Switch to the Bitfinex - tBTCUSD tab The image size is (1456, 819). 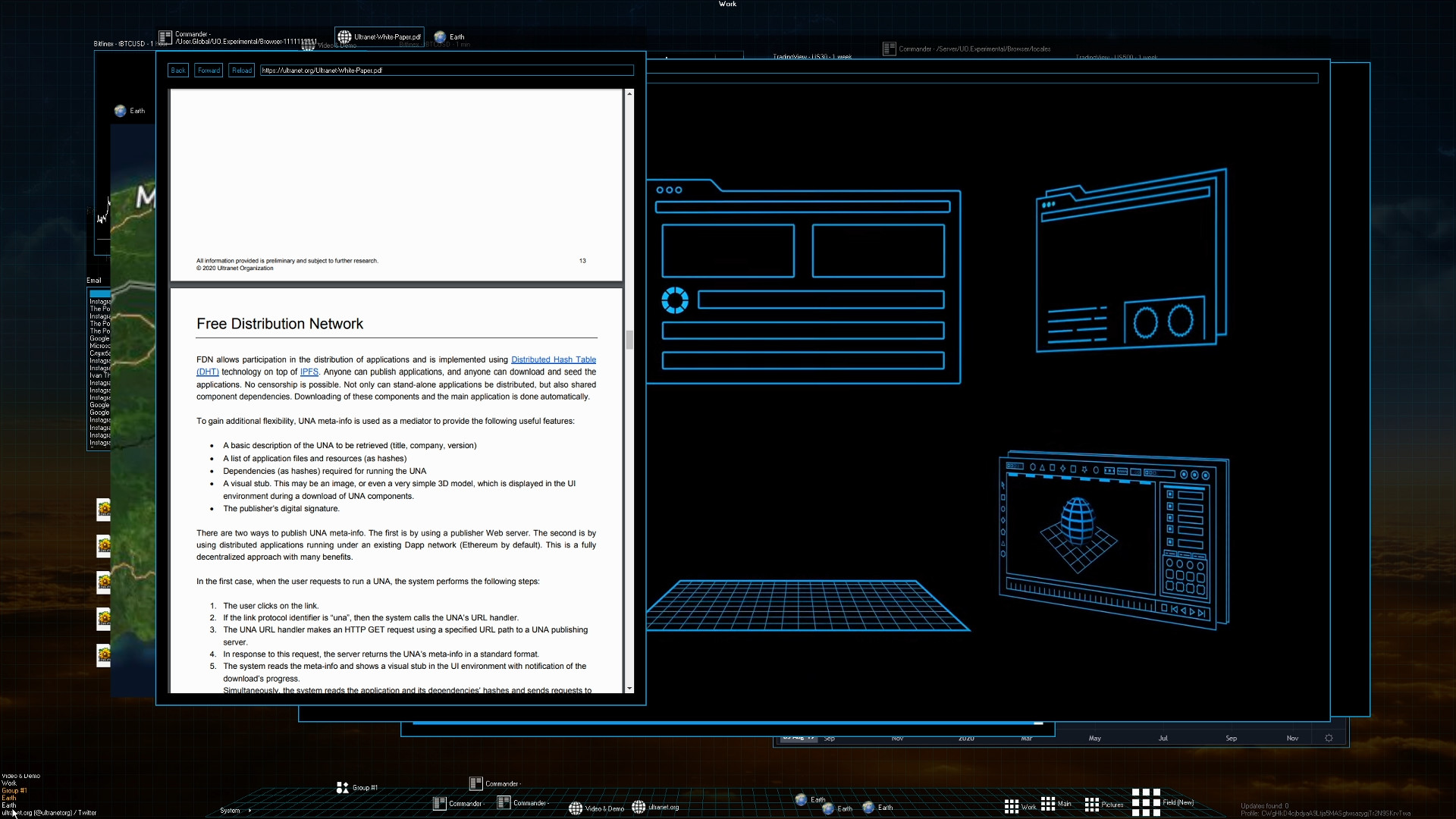click(x=121, y=44)
